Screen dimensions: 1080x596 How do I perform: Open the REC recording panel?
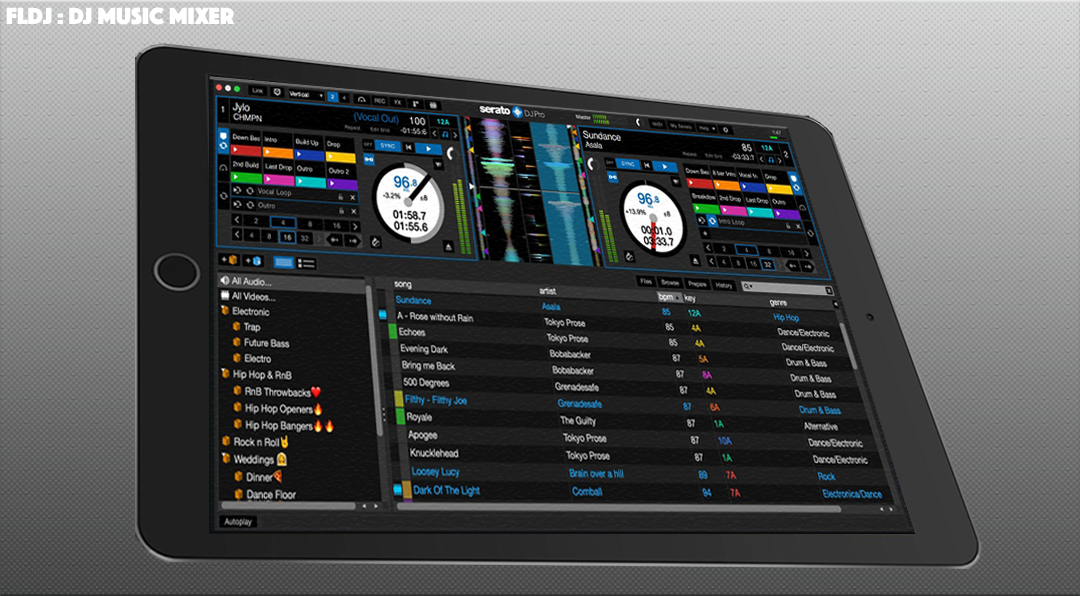pyautogui.click(x=380, y=101)
